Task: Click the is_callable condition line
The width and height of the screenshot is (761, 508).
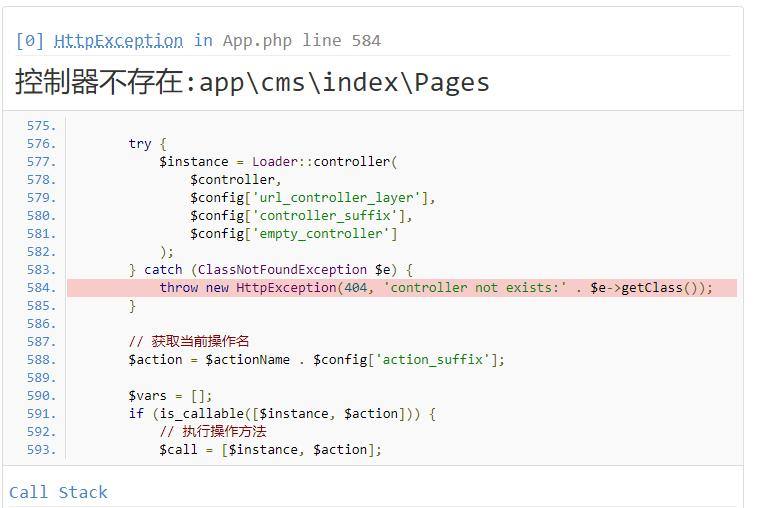Action: point(281,414)
